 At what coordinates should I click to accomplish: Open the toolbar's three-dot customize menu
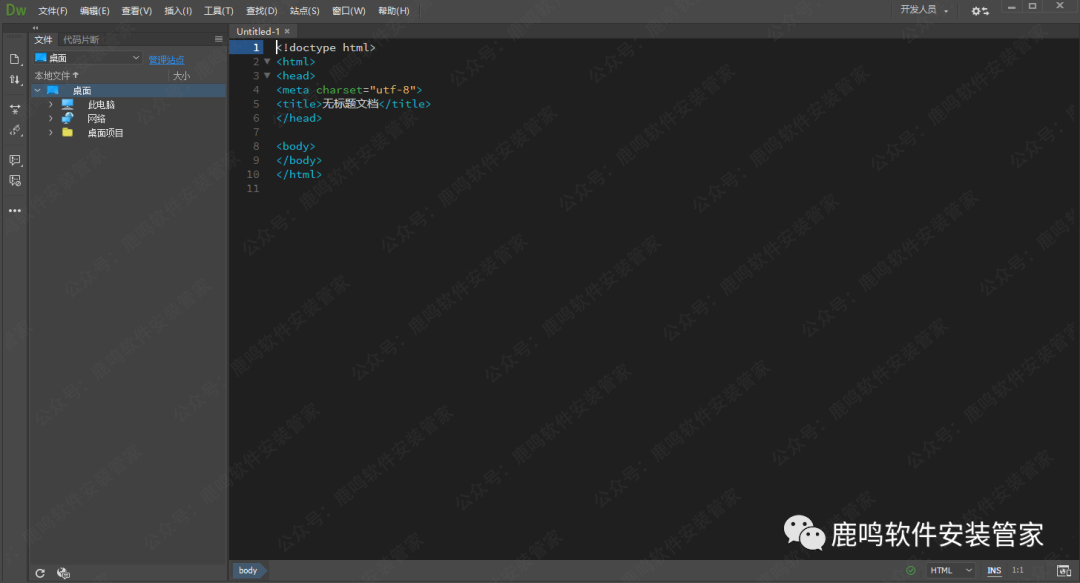(x=15, y=211)
